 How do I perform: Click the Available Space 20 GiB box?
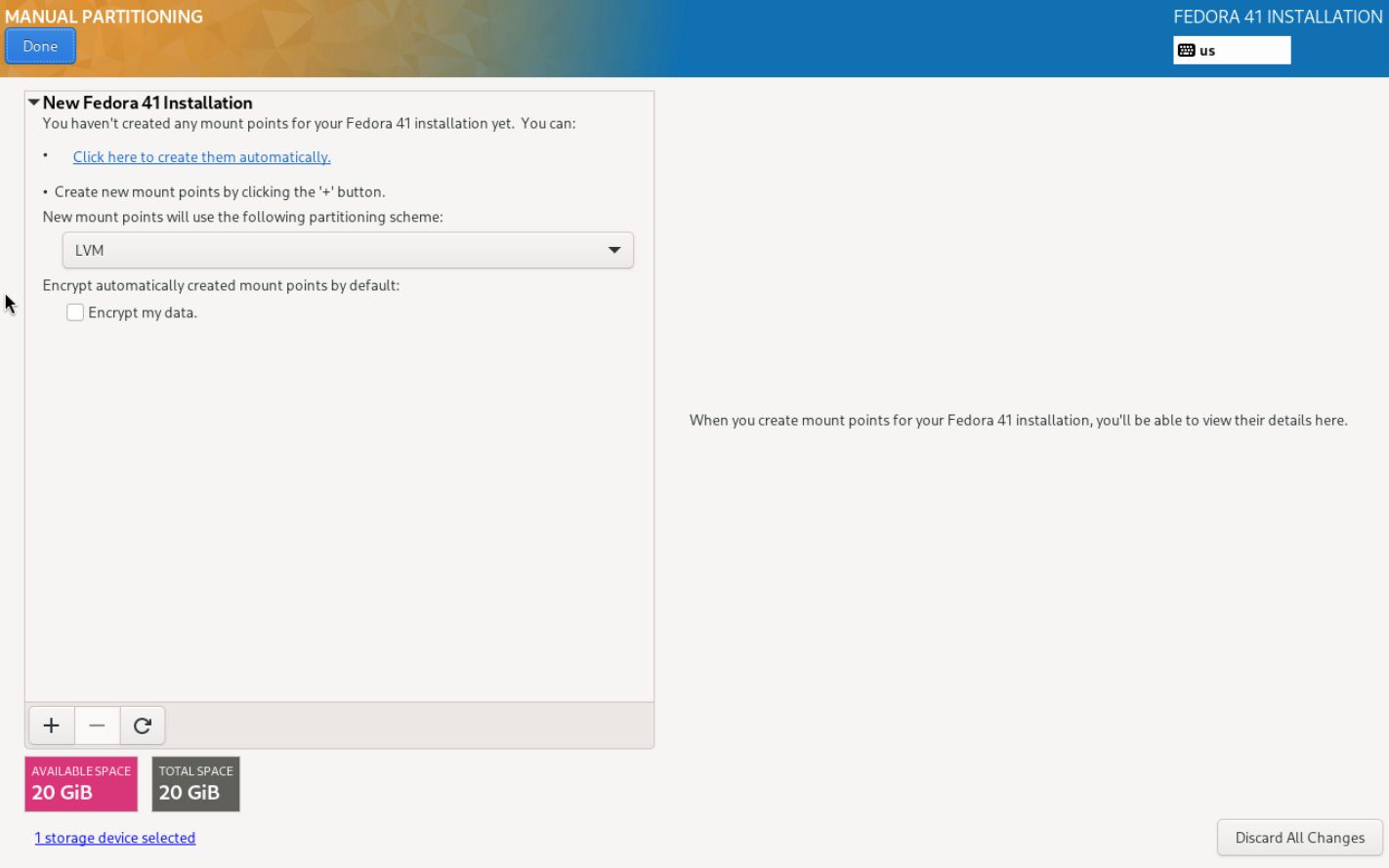pos(81,784)
